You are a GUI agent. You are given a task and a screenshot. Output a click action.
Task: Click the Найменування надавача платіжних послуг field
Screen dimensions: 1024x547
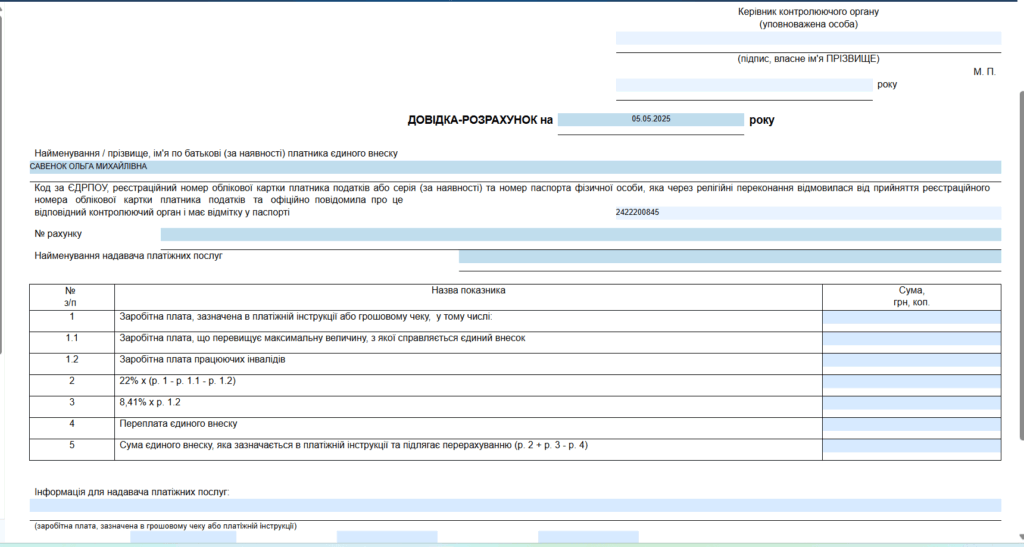(x=729, y=257)
